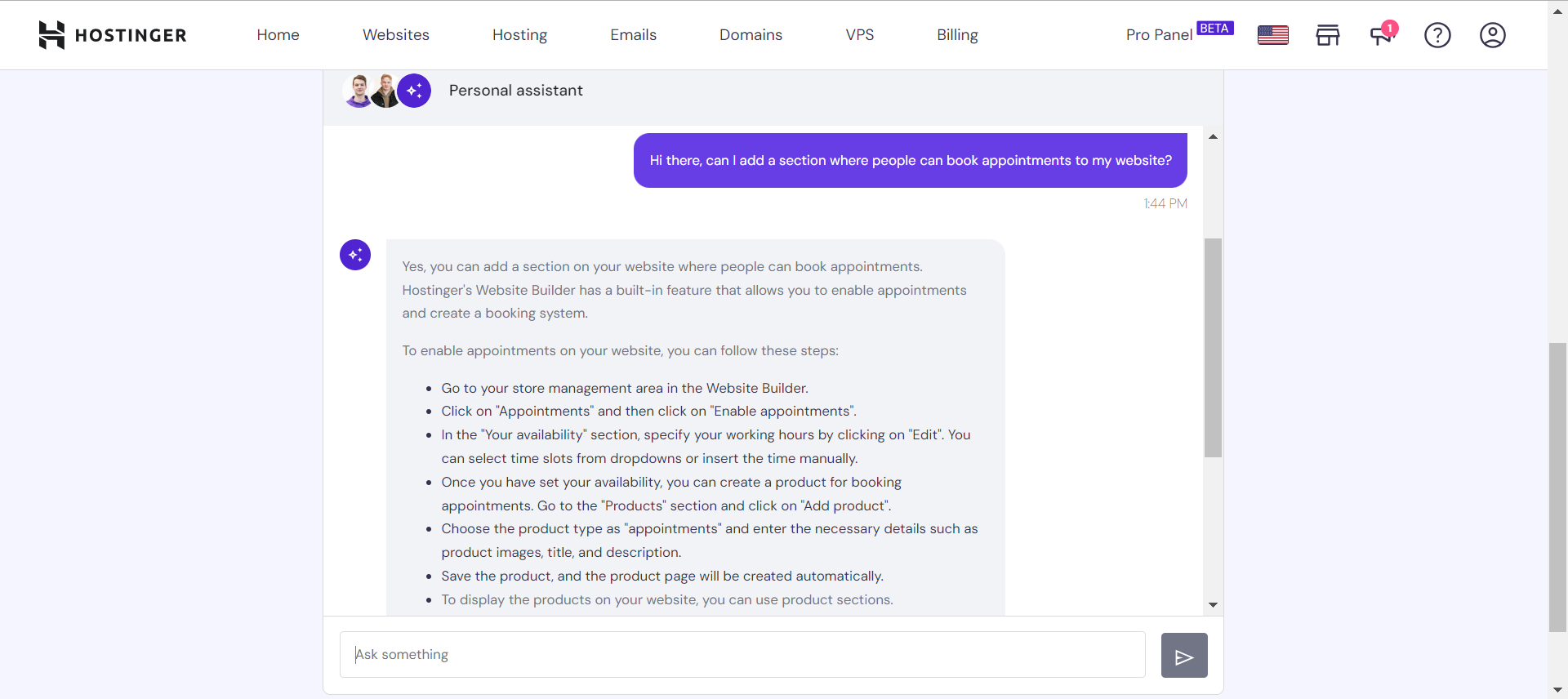Click the 'To enable appointments on your website' line
The image size is (1568, 699).
(x=620, y=351)
